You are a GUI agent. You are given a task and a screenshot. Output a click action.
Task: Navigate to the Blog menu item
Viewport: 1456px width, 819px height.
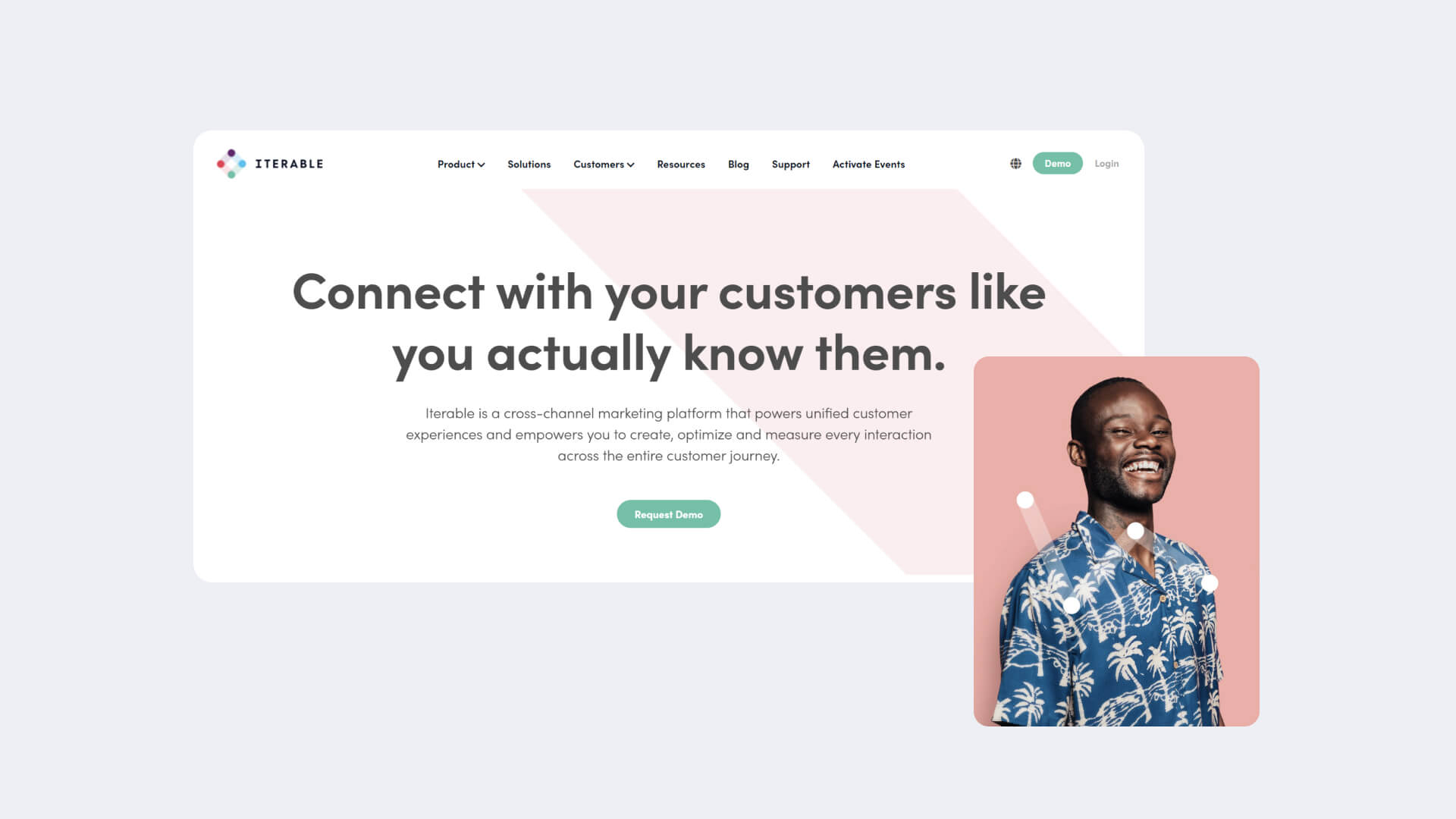coord(738,164)
